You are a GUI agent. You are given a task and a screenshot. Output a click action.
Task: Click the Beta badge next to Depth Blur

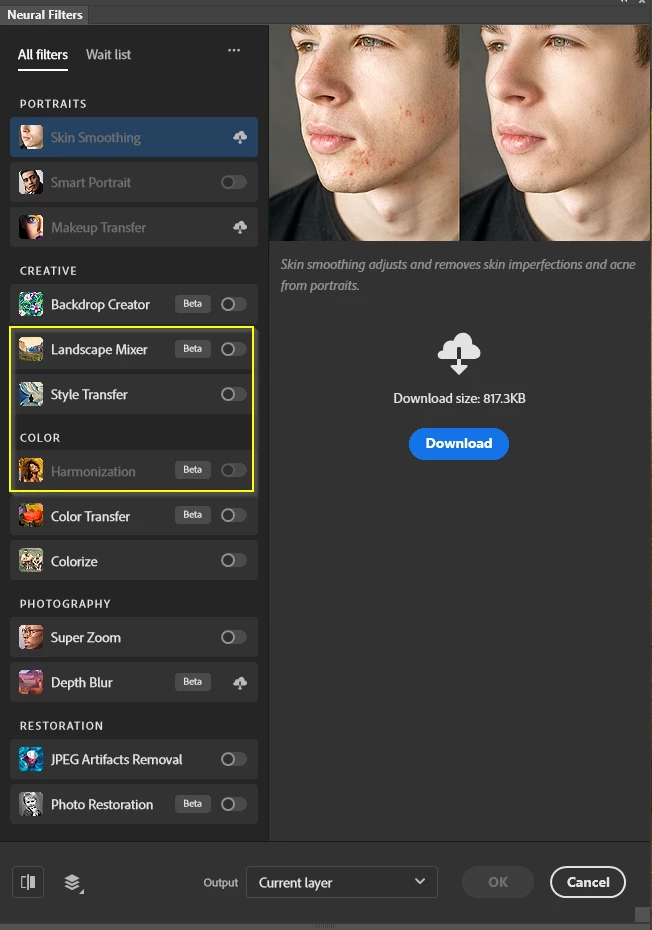192,682
